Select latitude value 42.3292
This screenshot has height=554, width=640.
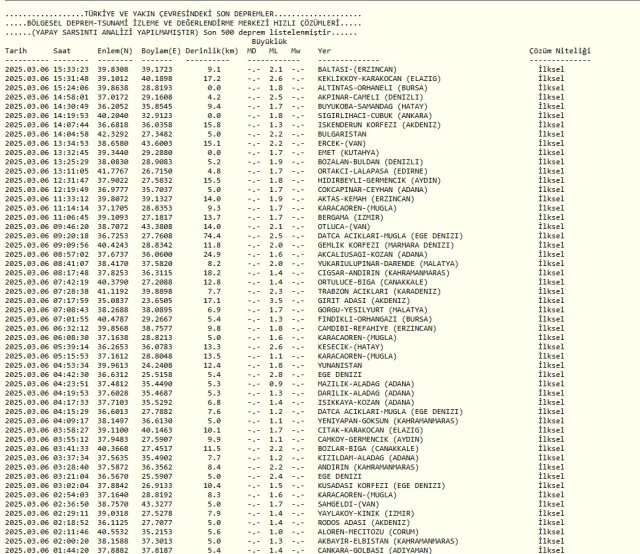click(x=113, y=134)
